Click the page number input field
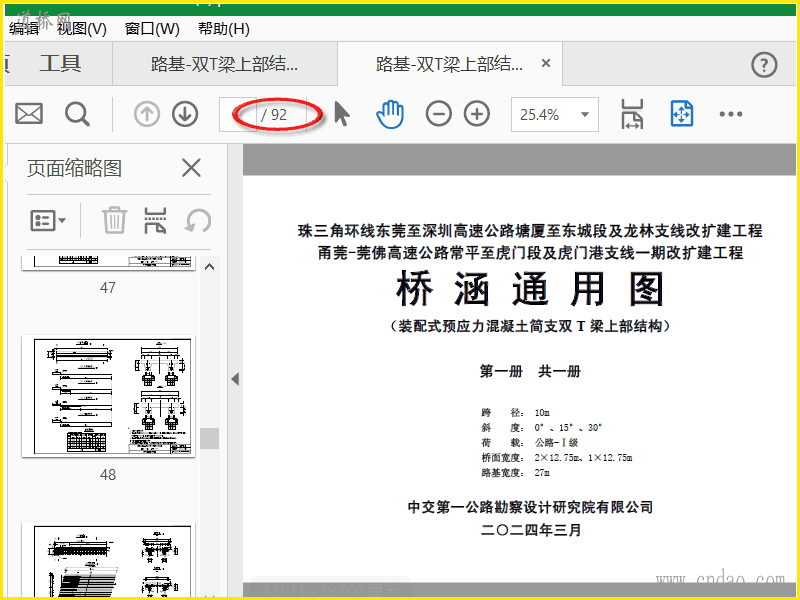This screenshot has width=800, height=600. click(238, 114)
